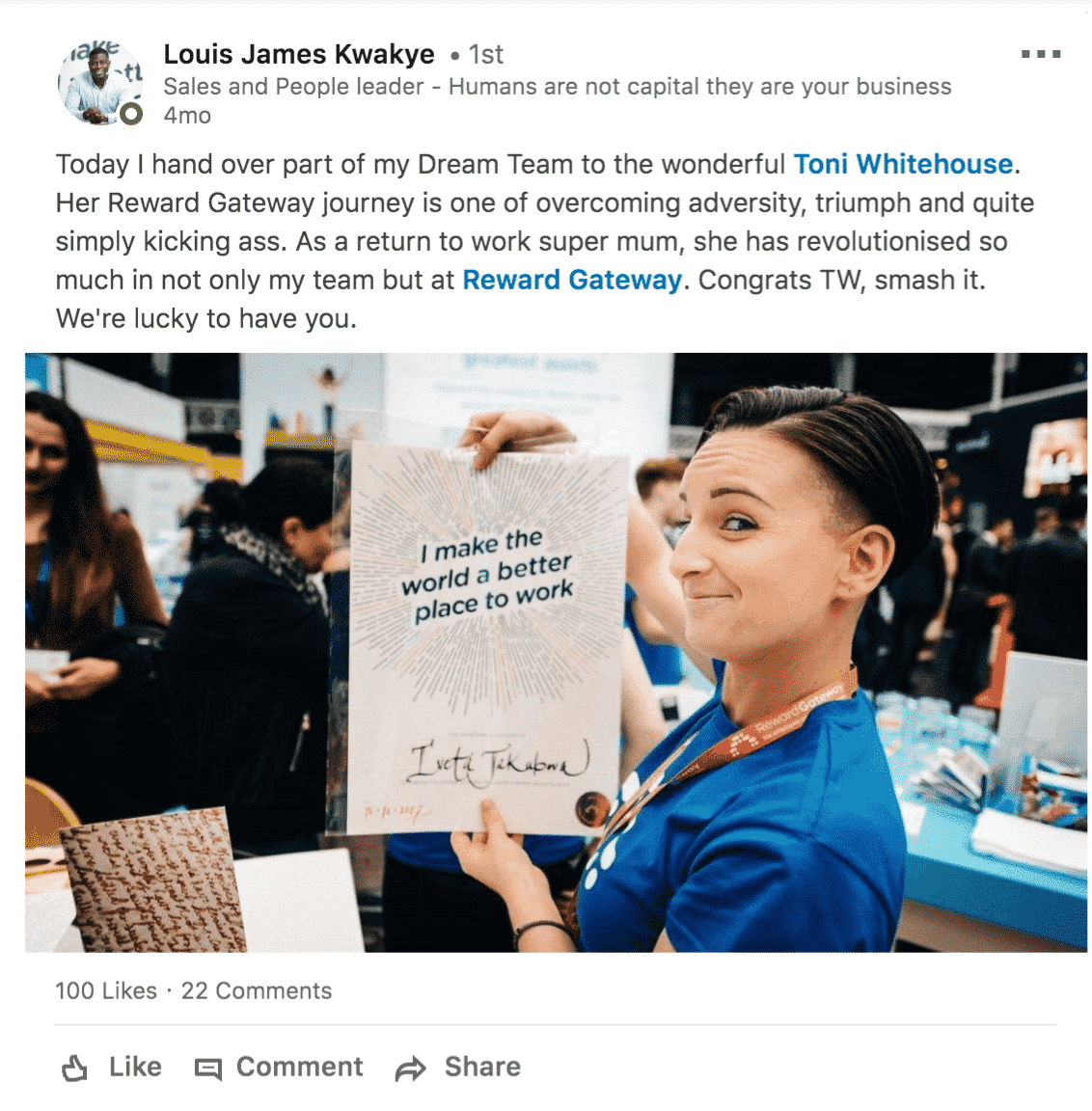This screenshot has width=1092, height=1111.
Task: Open Louis James Kwakye's profile photo
Action: [x=100, y=83]
